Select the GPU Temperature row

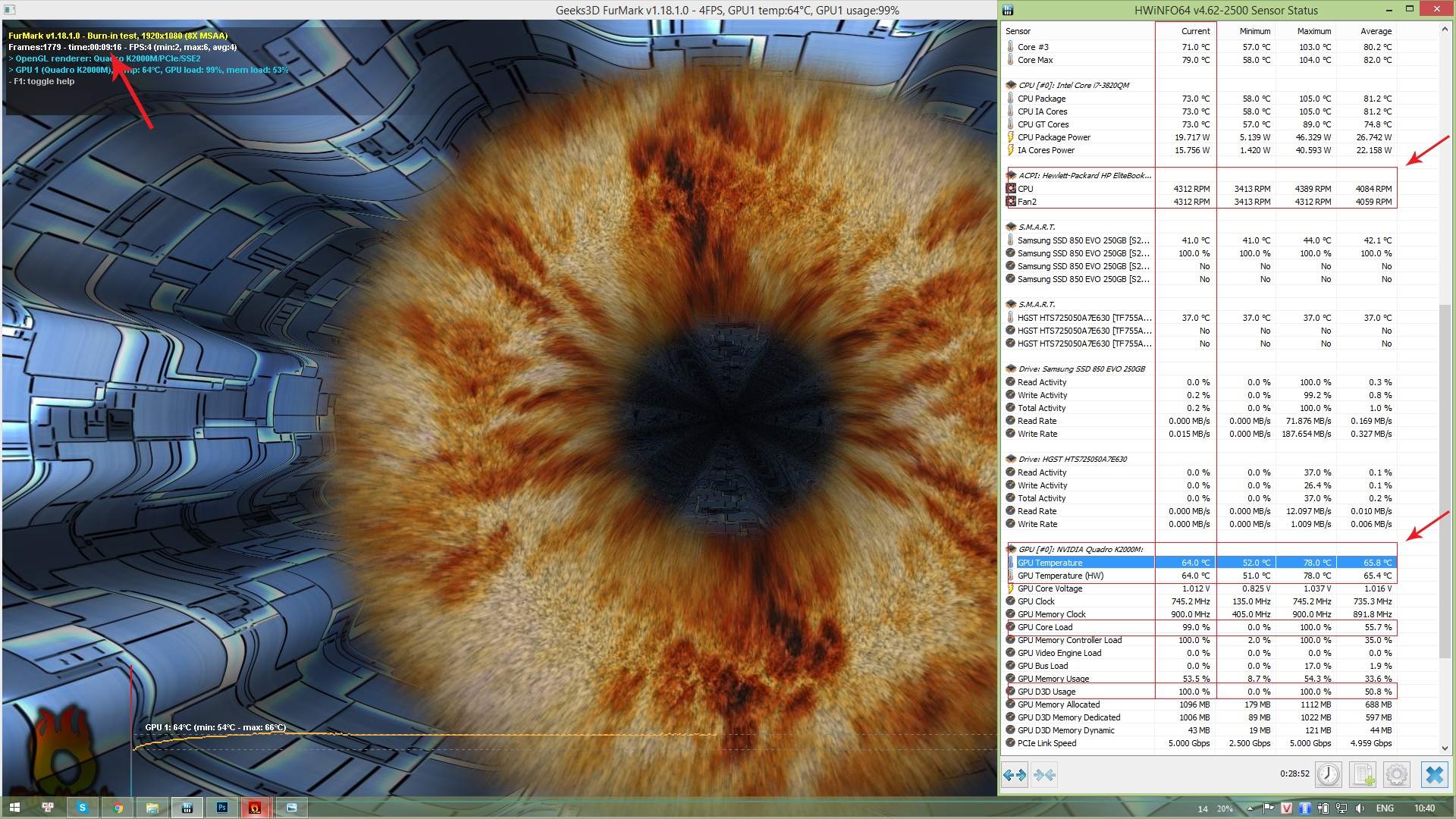pos(1200,563)
